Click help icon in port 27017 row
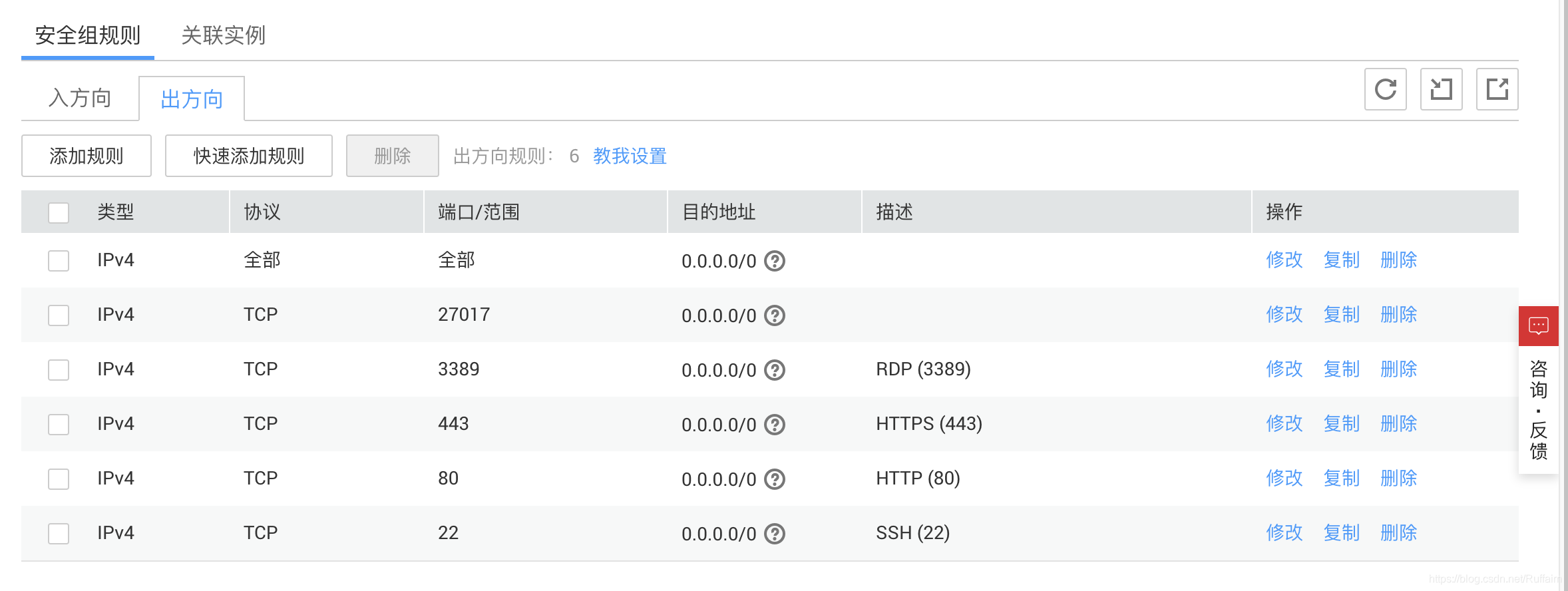The image size is (1568, 591). 775,315
